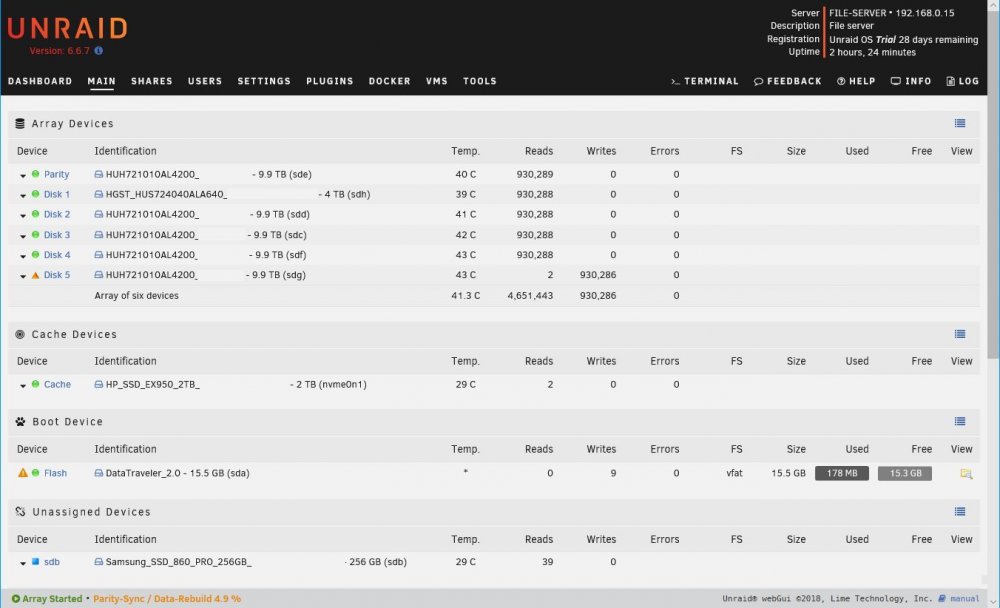
Task: Open the system Log
Action: [x=962, y=81]
